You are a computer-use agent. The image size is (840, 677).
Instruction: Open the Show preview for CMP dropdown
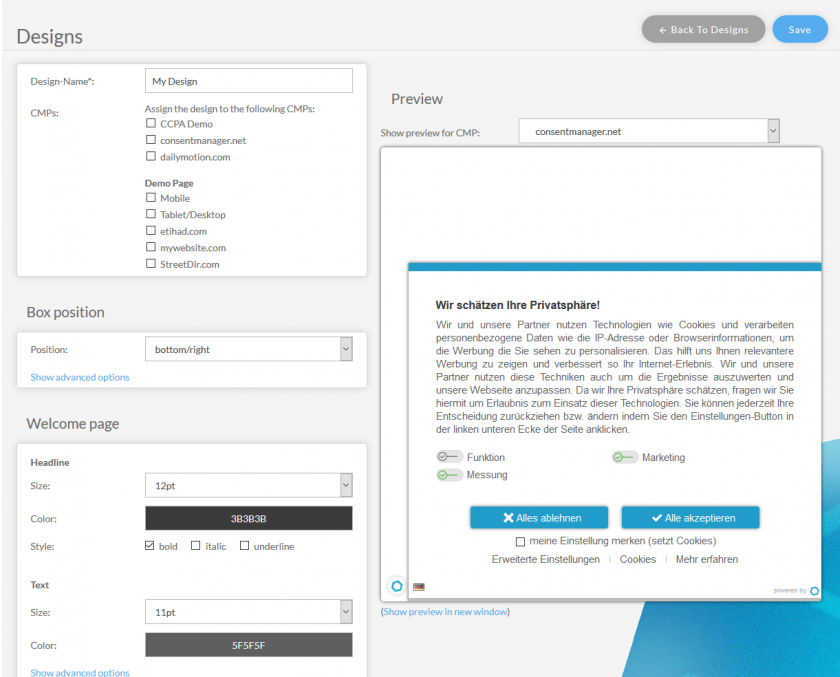tap(649, 131)
